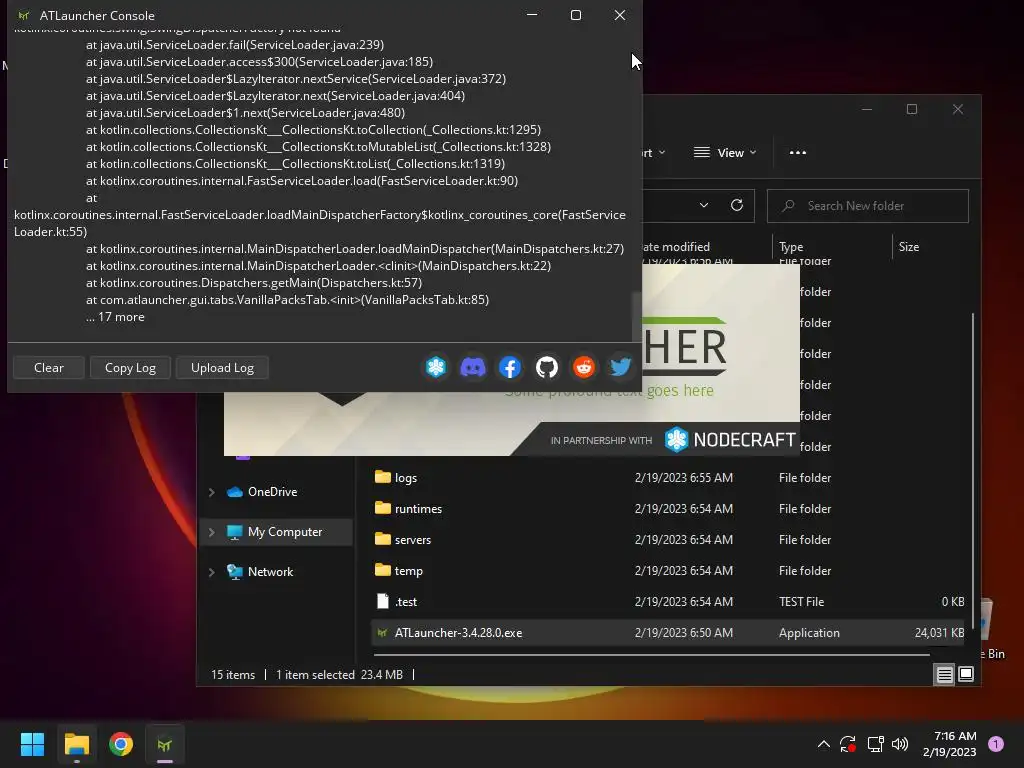Close the File Explorer window
1024x768 pixels.
(957, 110)
